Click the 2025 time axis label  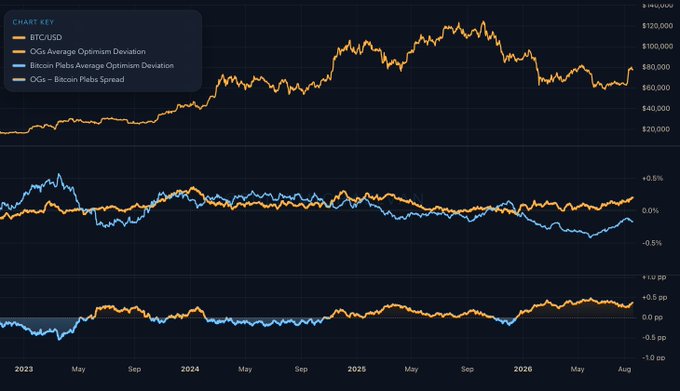[x=356, y=369]
